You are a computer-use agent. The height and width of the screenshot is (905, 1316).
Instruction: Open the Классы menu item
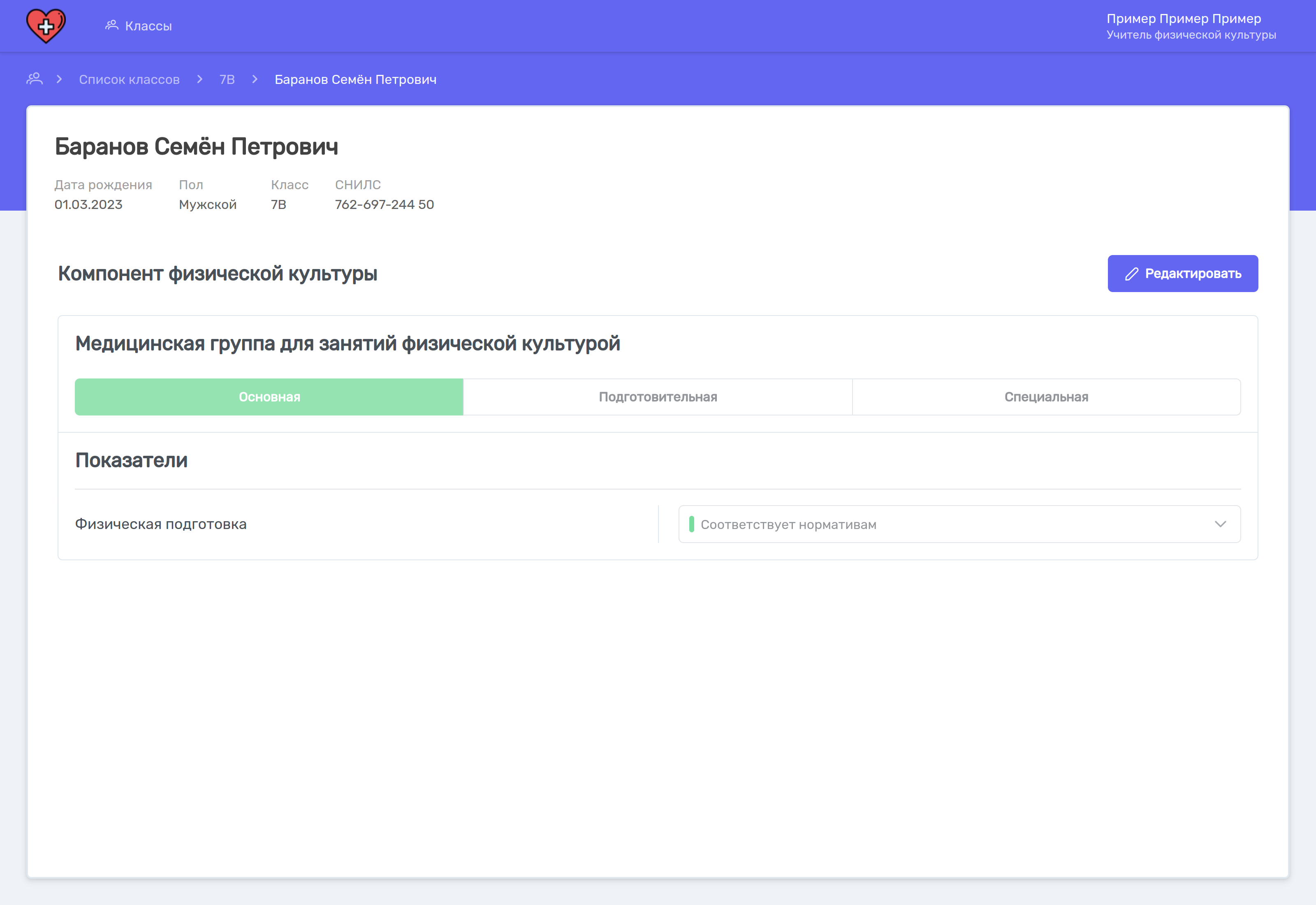click(148, 26)
